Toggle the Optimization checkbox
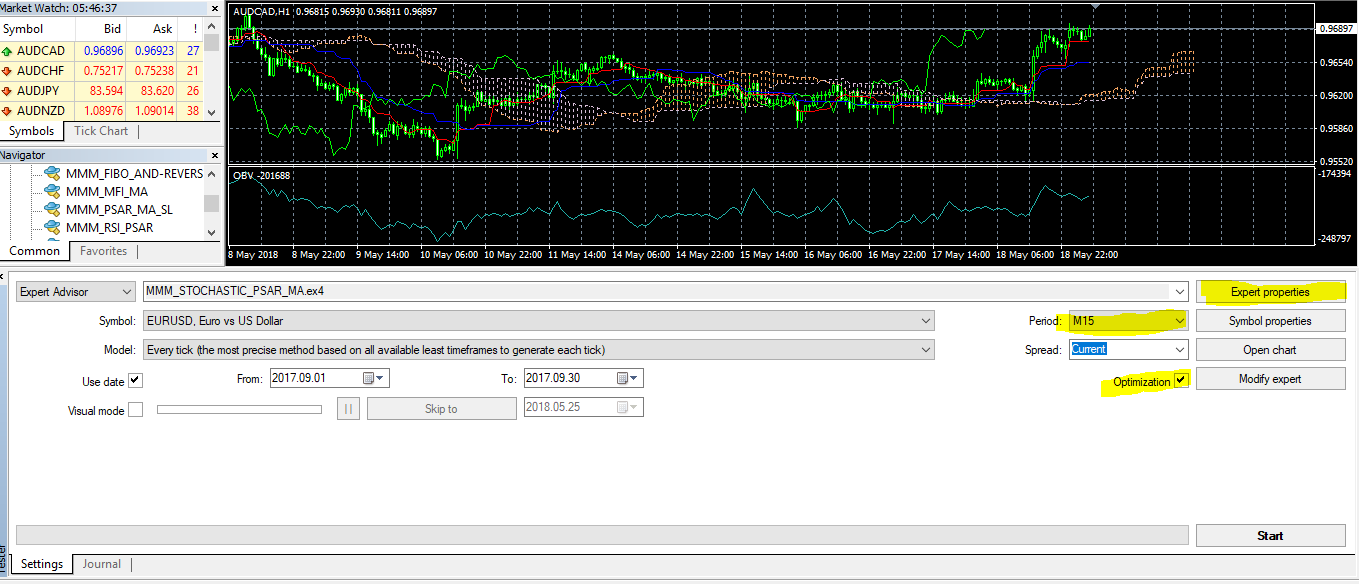 [1182, 380]
